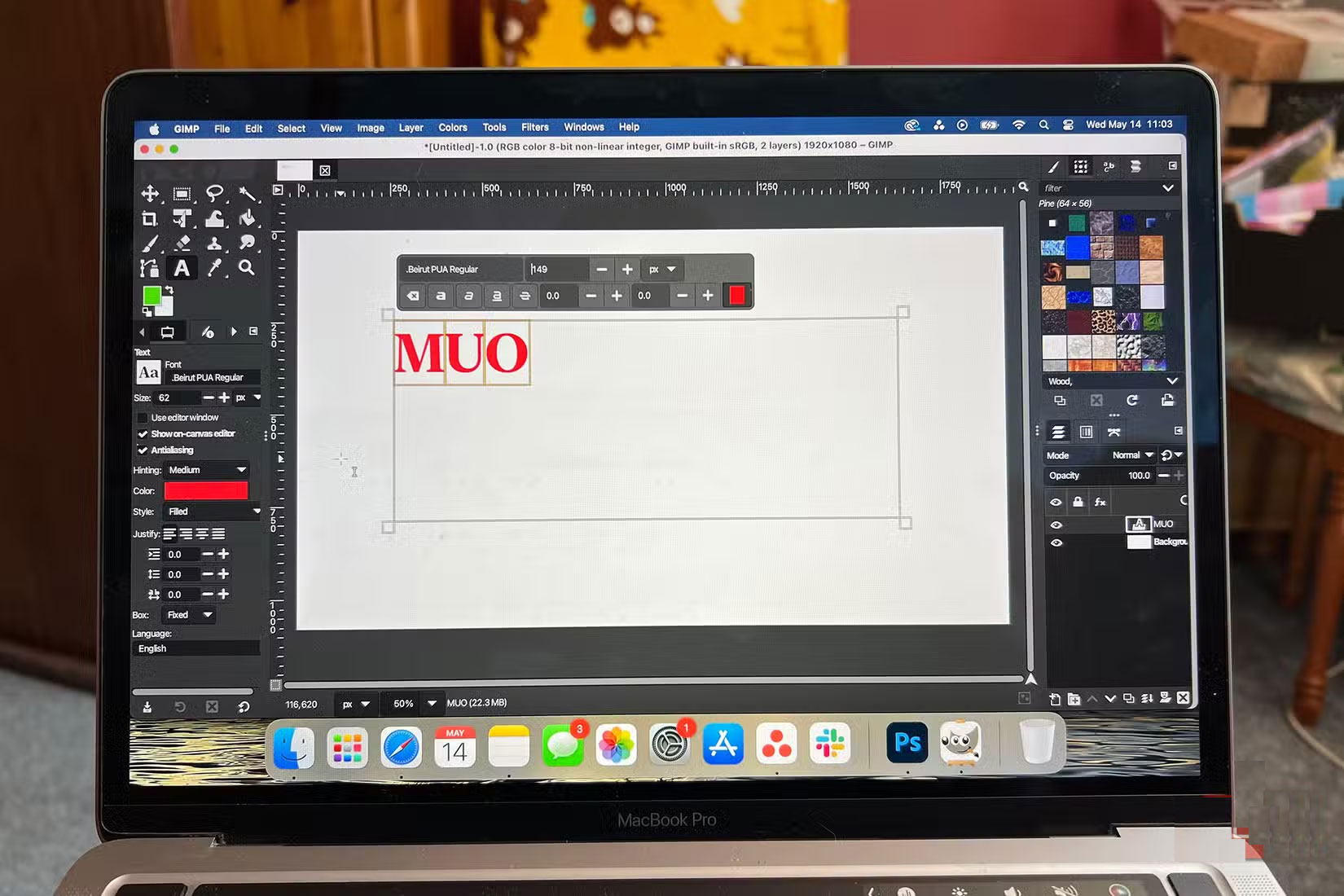This screenshot has width=1344, height=896.
Task: Hide the Background layer
Action: (1056, 542)
